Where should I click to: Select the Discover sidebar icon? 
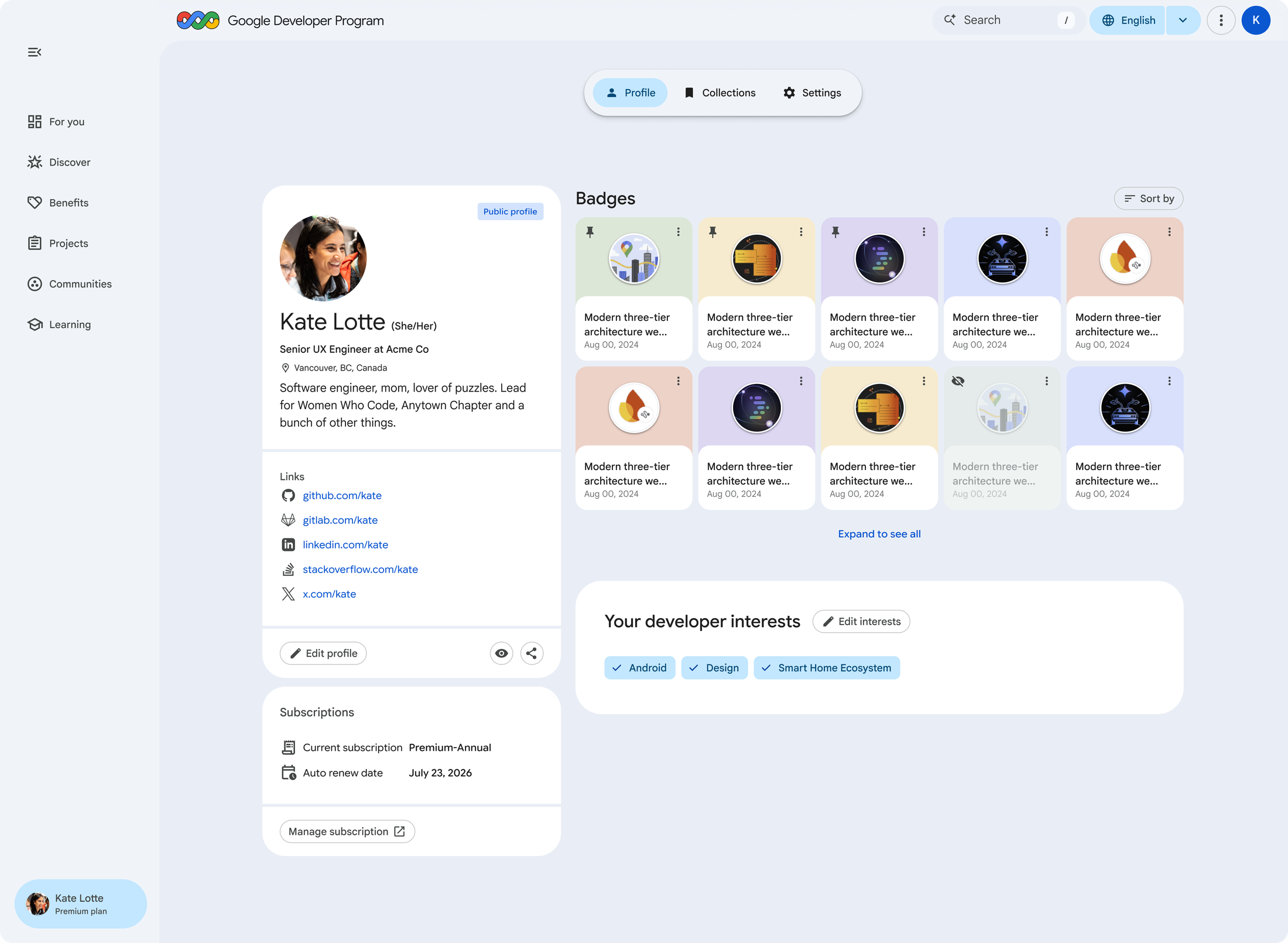pos(35,162)
